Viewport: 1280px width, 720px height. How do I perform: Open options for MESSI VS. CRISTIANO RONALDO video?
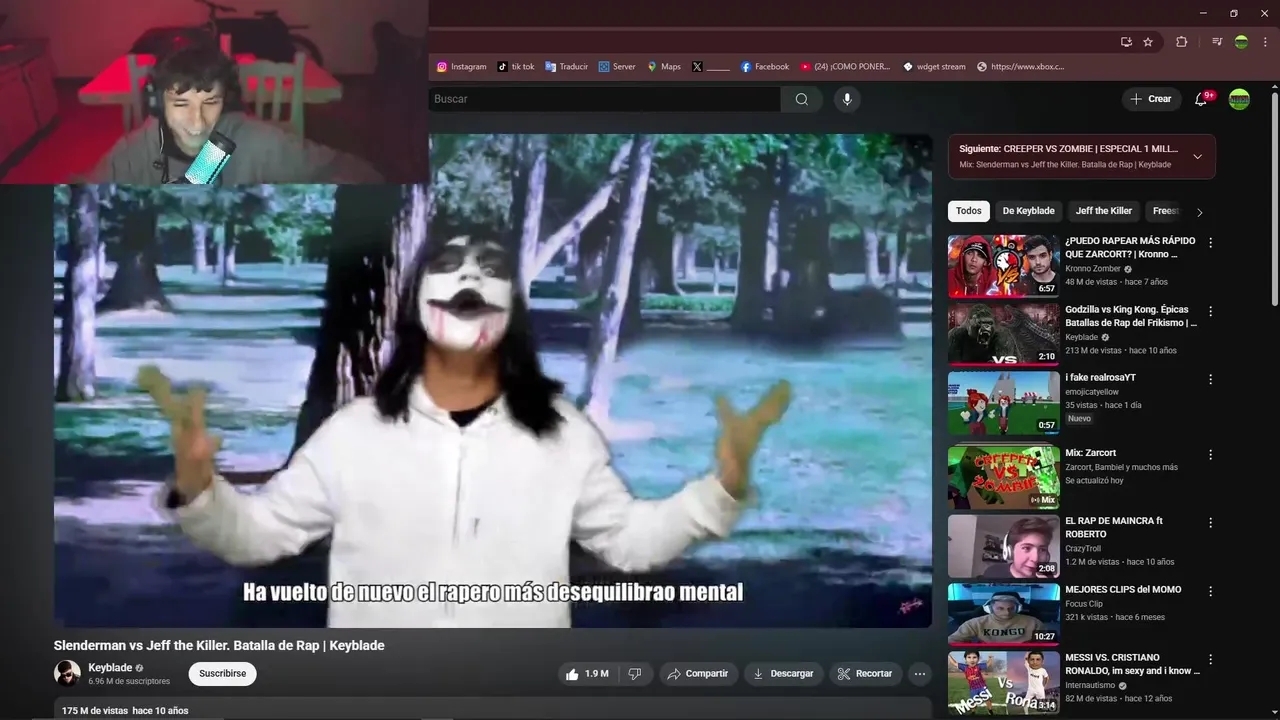tap(1210, 659)
